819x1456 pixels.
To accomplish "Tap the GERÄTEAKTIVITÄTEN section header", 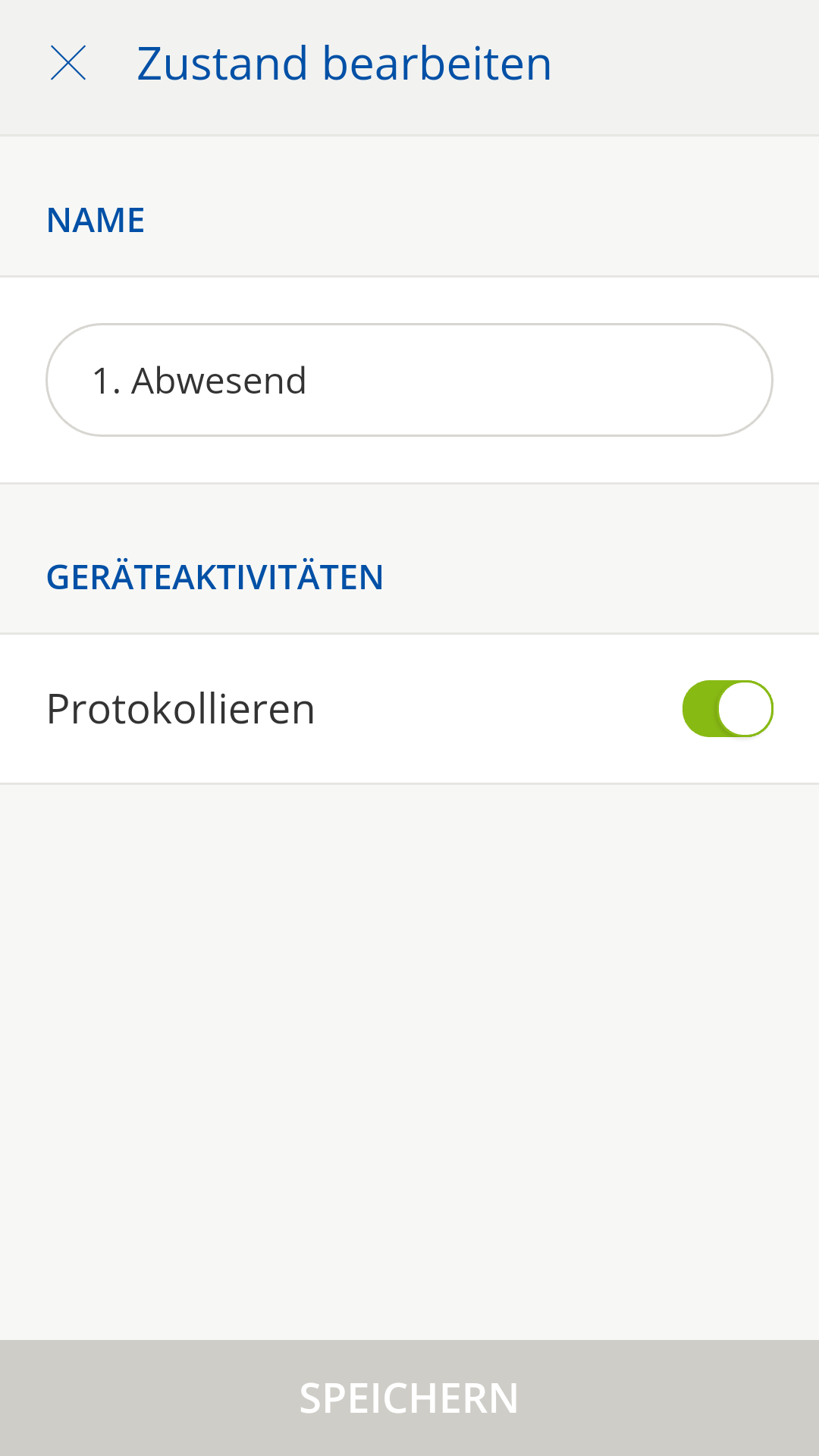I will [215, 577].
